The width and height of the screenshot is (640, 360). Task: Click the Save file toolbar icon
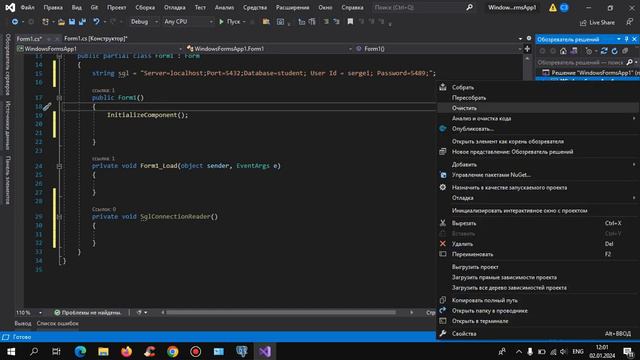click(x=72, y=22)
